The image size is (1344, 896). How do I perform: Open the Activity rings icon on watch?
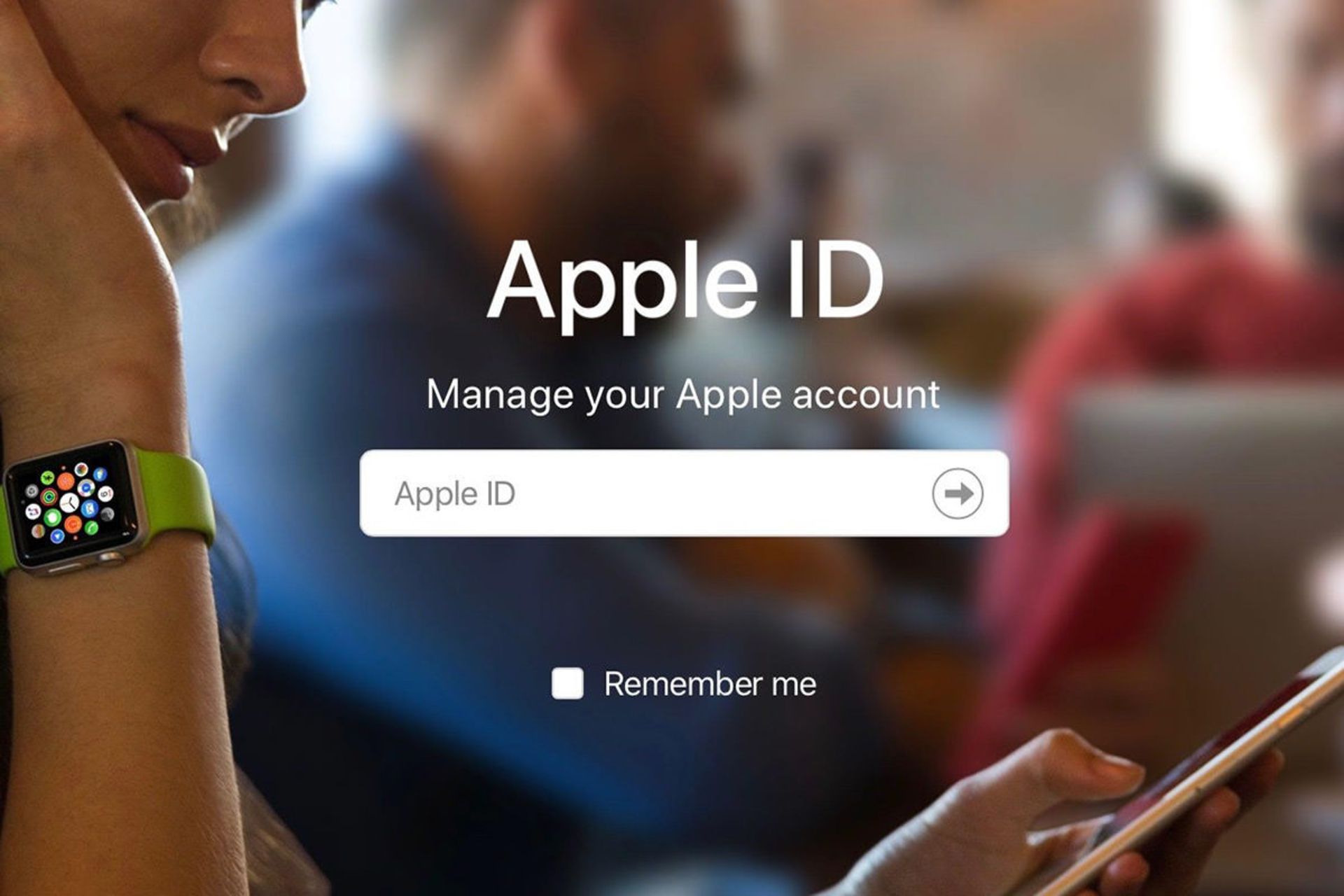pos(49,497)
